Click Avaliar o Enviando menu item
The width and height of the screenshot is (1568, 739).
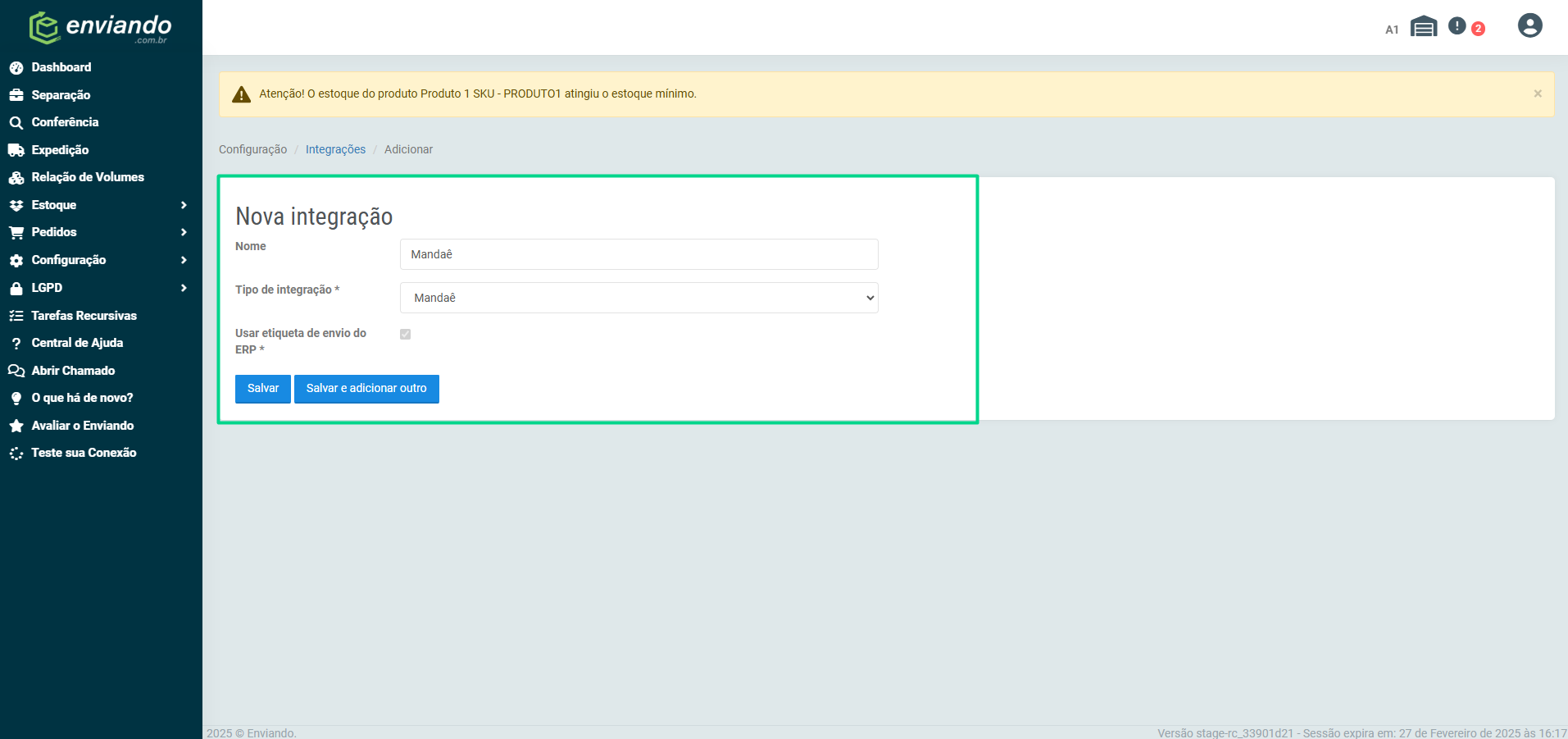pyautogui.click(x=83, y=426)
